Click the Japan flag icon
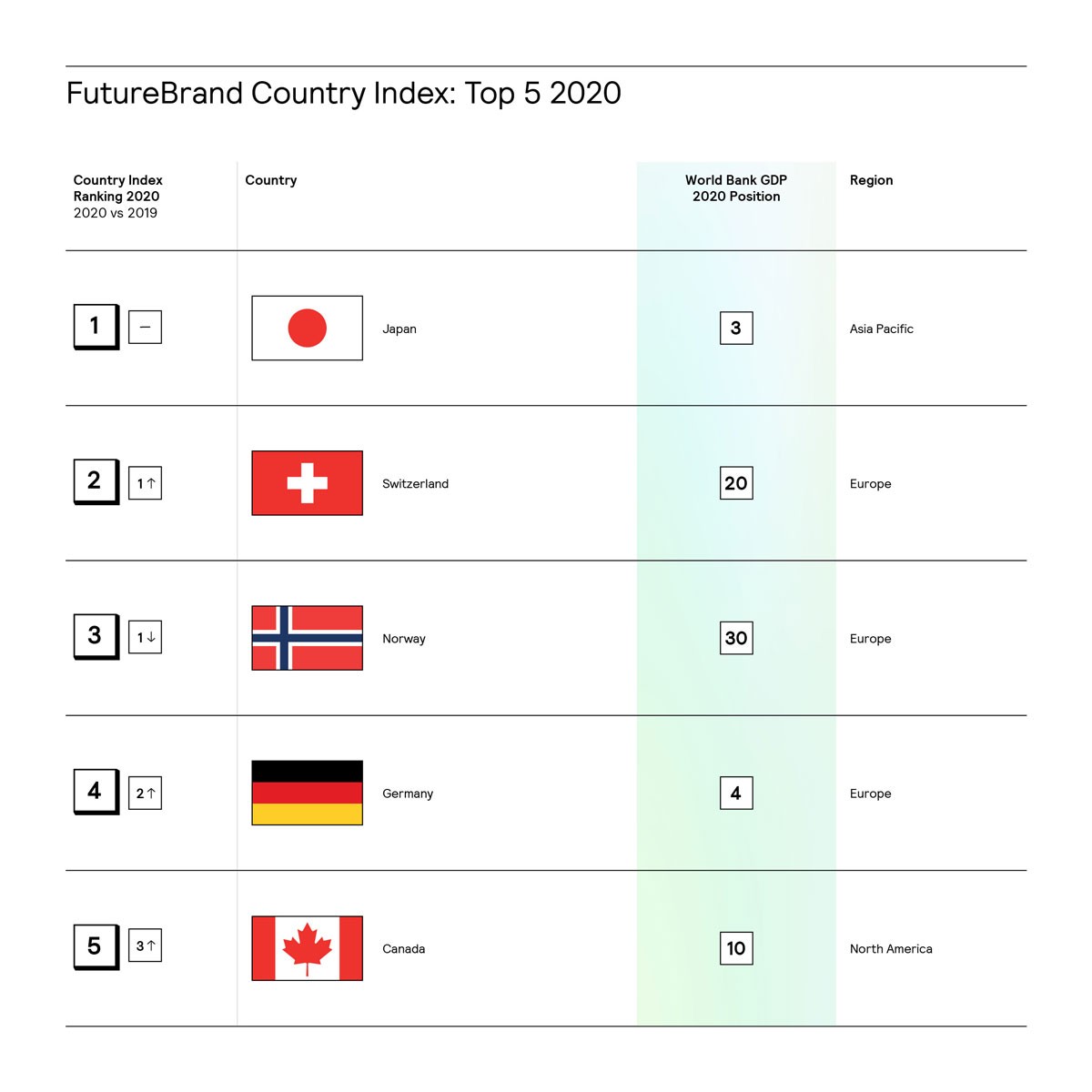 pyautogui.click(x=307, y=329)
